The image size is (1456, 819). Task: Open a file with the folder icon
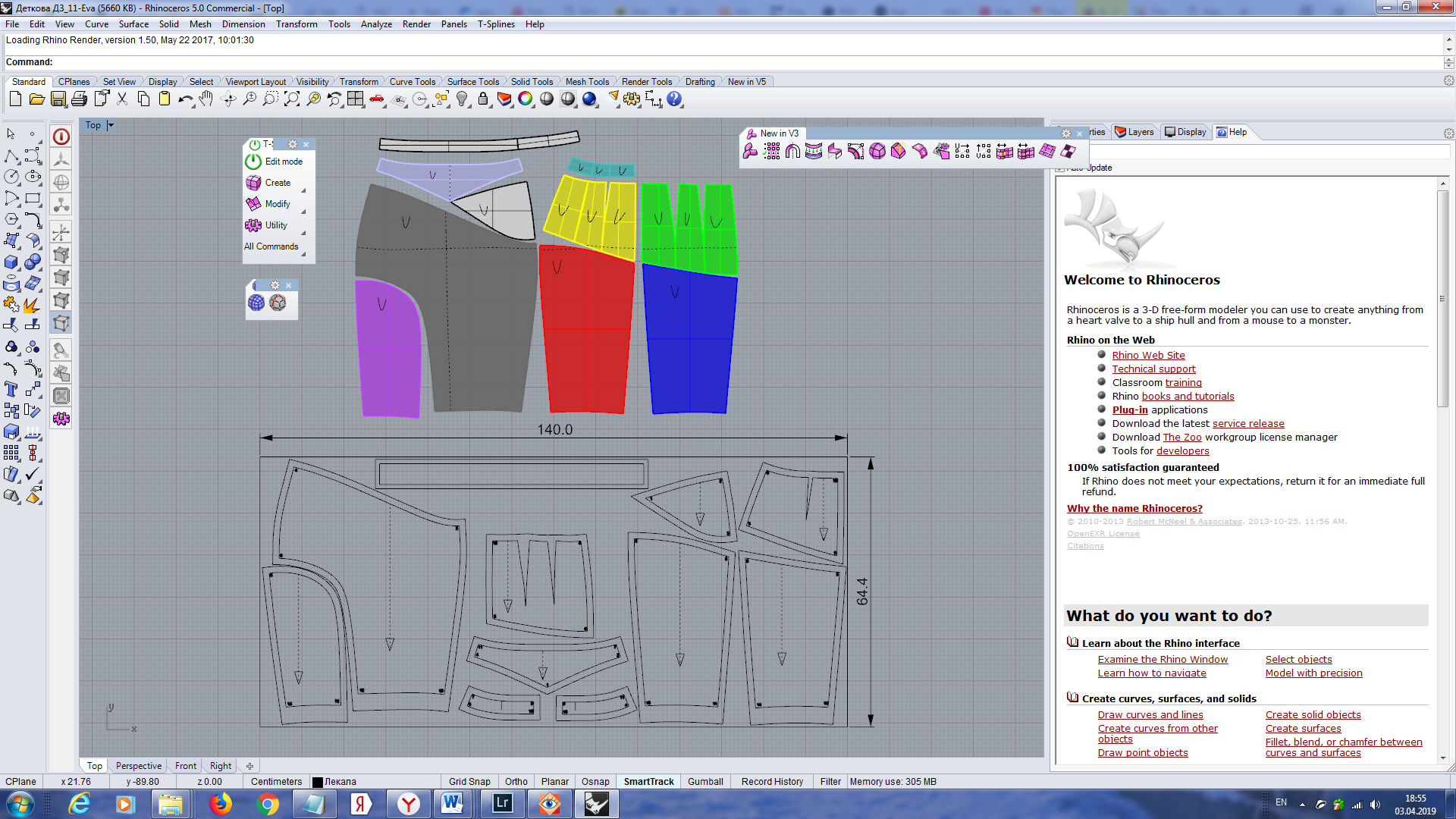click(x=36, y=99)
